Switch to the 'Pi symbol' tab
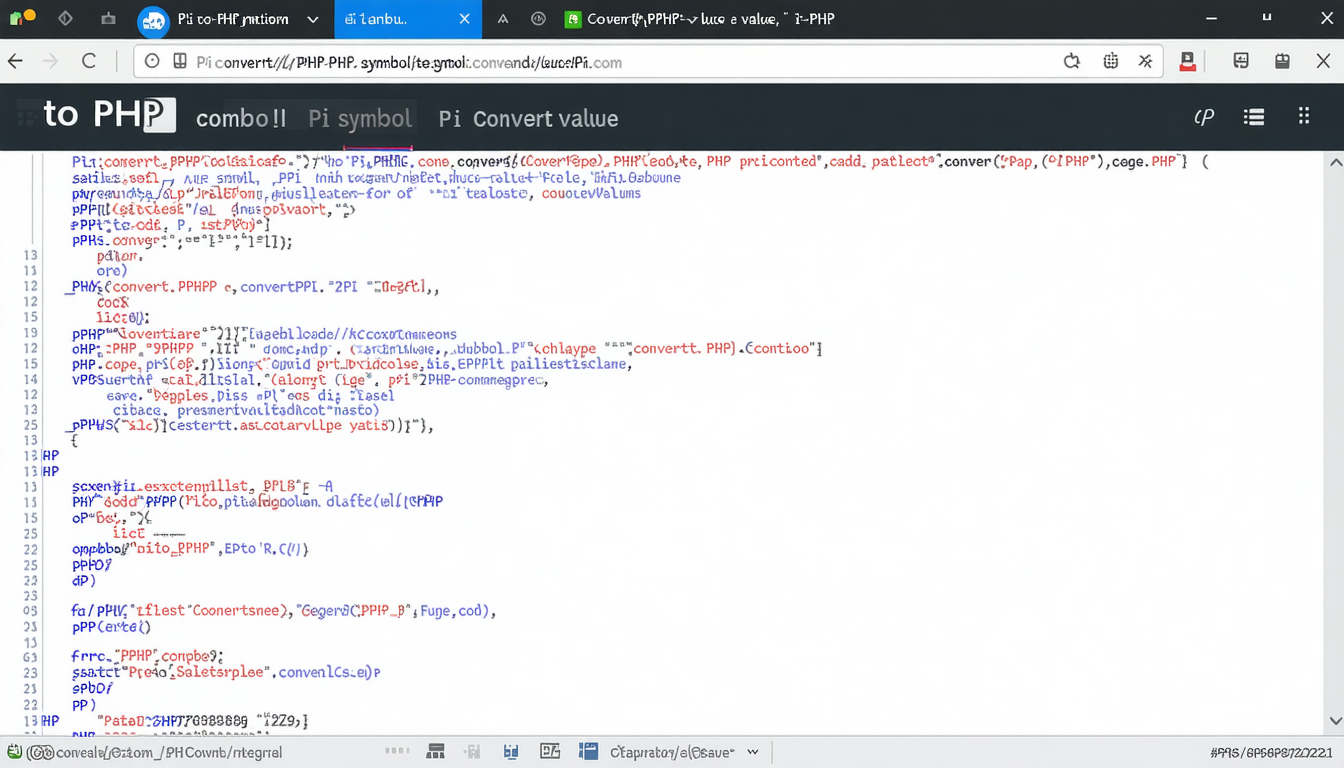This screenshot has height=768, width=1344. click(360, 119)
